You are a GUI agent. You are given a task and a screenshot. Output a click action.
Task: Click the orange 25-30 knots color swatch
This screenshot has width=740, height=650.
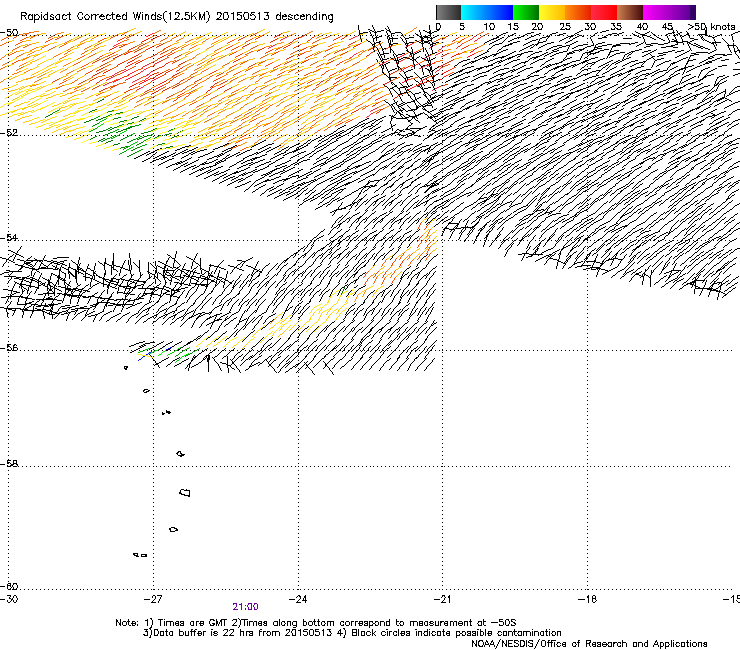578,12
